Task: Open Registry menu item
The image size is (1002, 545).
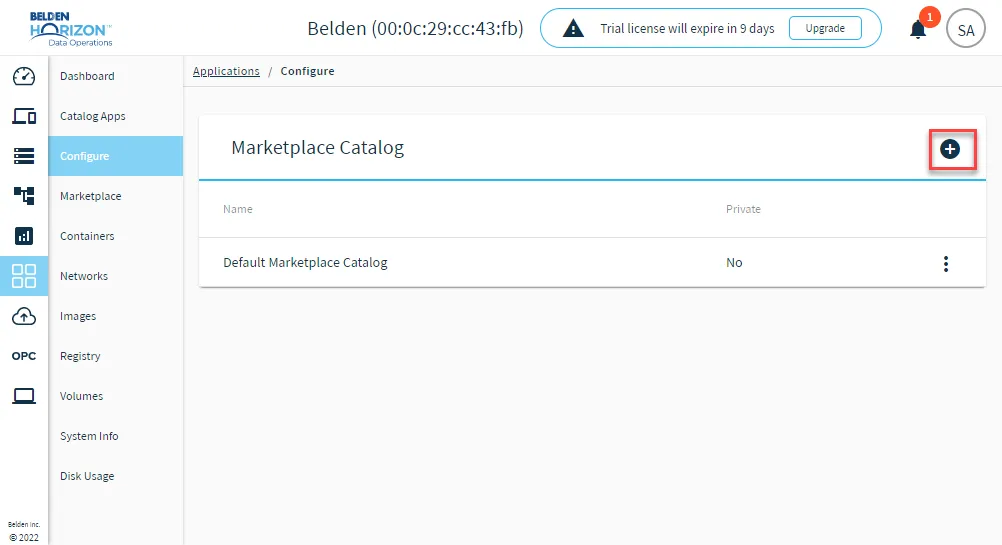Action: (x=116, y=356)
